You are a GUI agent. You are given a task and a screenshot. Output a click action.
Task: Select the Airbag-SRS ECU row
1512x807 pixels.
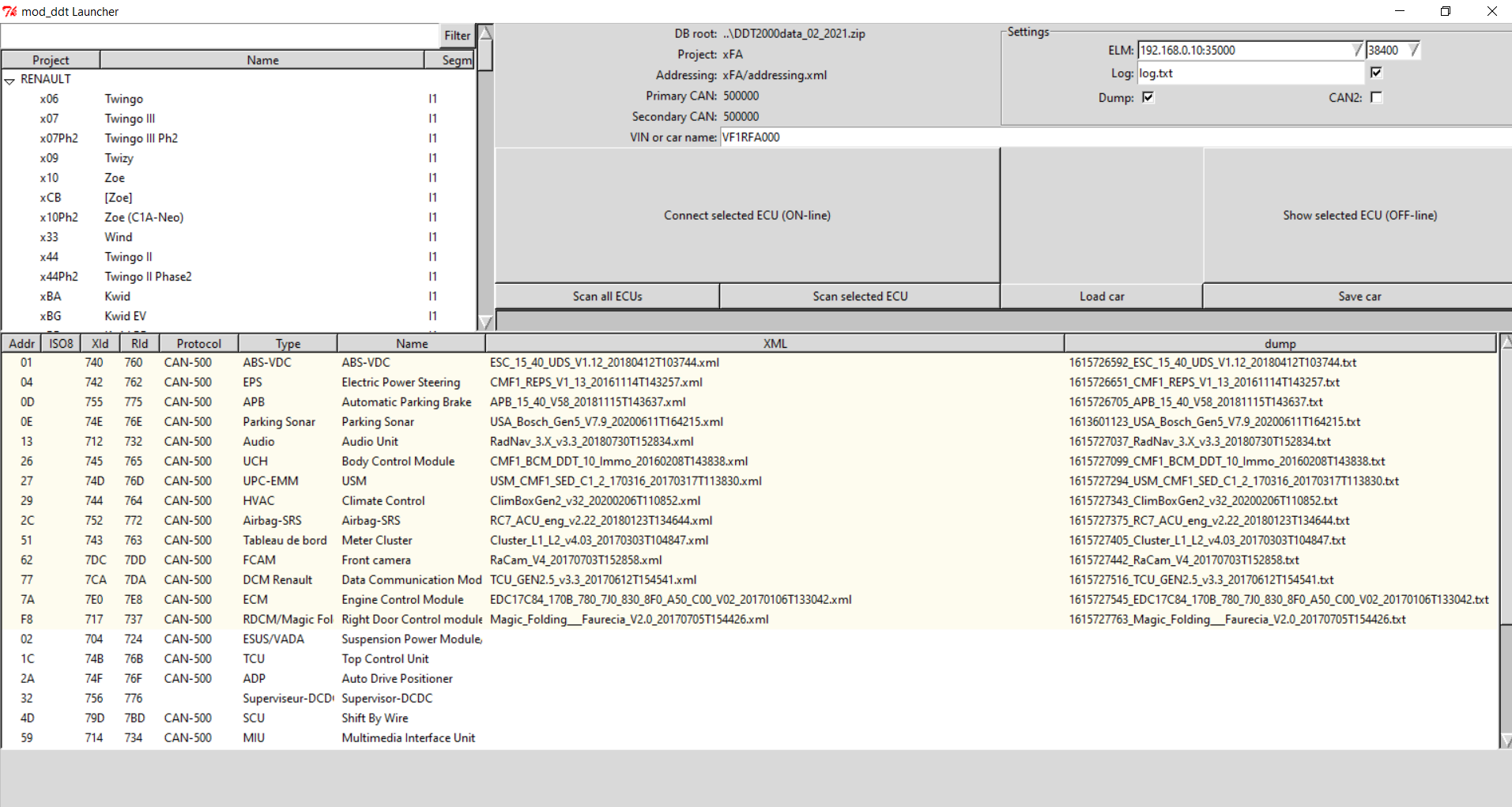click(x=749, y=521)
